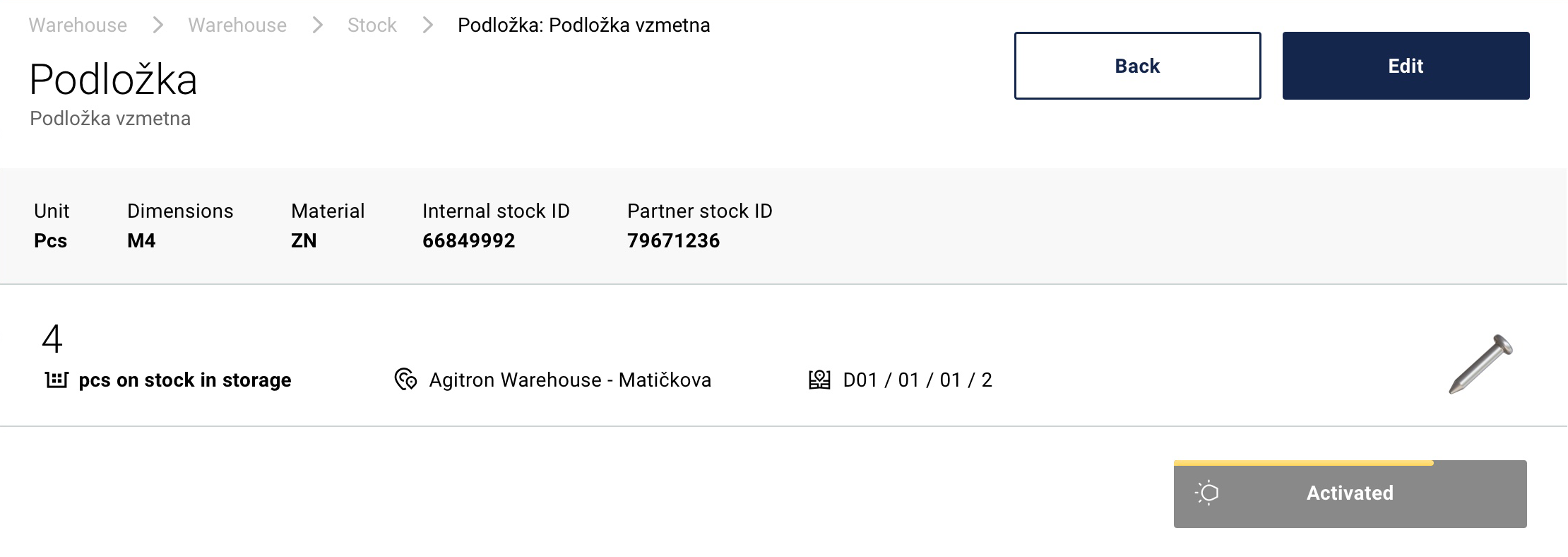Click the chevron before Stock breadcrumb
1568x557 pixels.
click(x=318, y=25)
